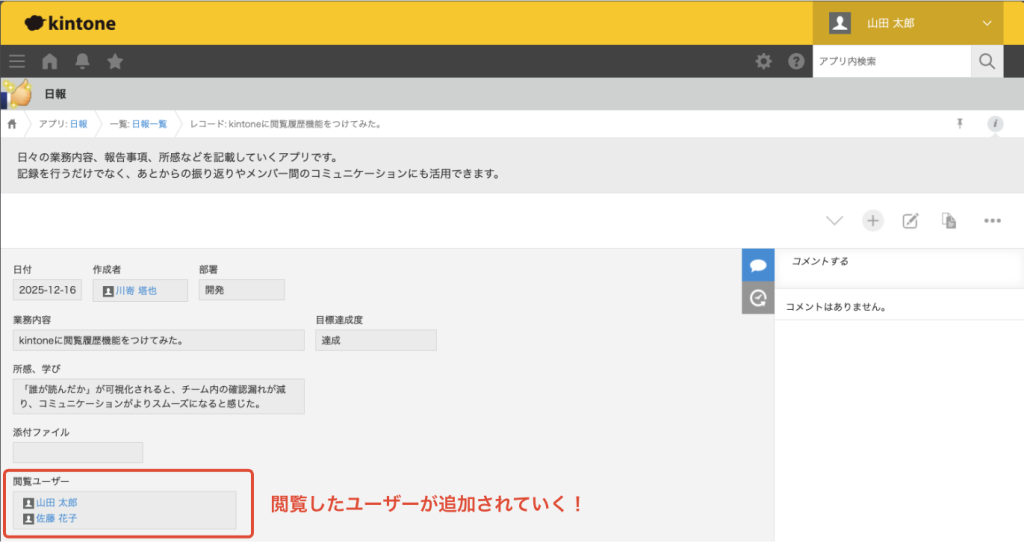Viewport: 1024px width, 543px height.
Task: Open the help question mark icon
Action: click(x=796, y=62)
